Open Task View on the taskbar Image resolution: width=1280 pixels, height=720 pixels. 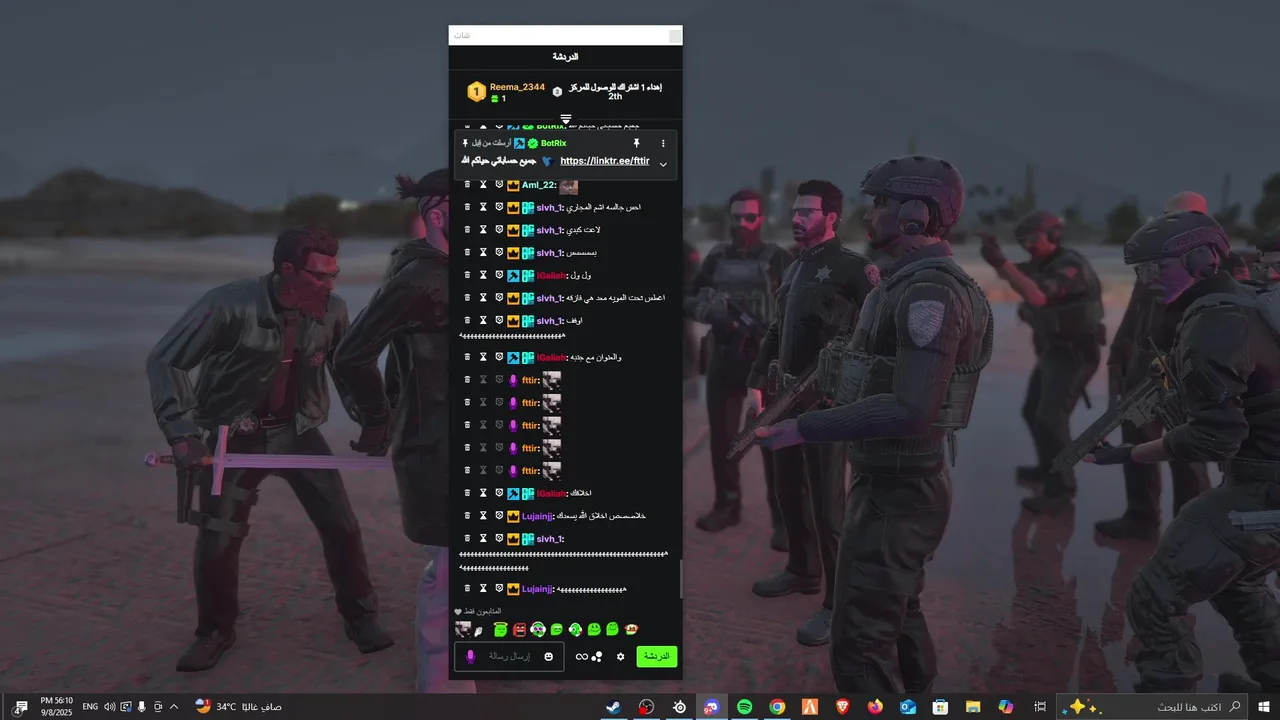1040,707
